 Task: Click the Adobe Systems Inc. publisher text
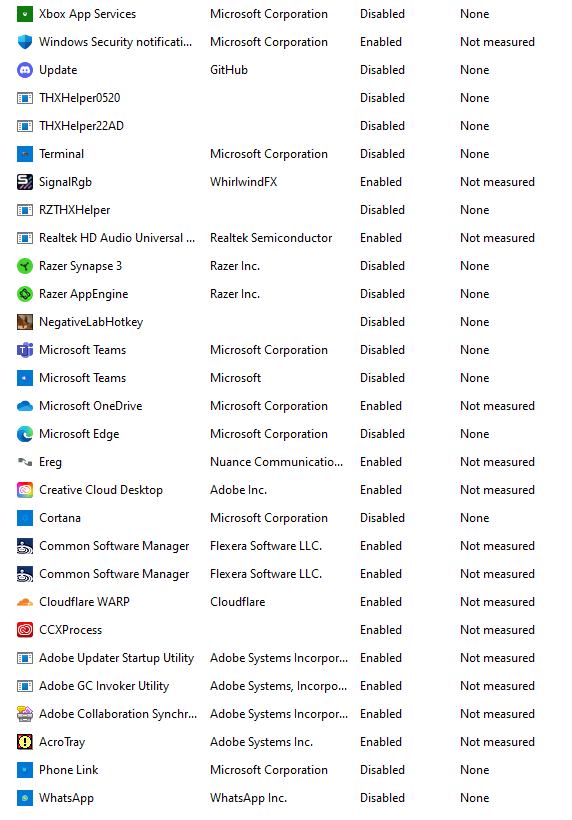pyautogui.click(x=261, y=742)
